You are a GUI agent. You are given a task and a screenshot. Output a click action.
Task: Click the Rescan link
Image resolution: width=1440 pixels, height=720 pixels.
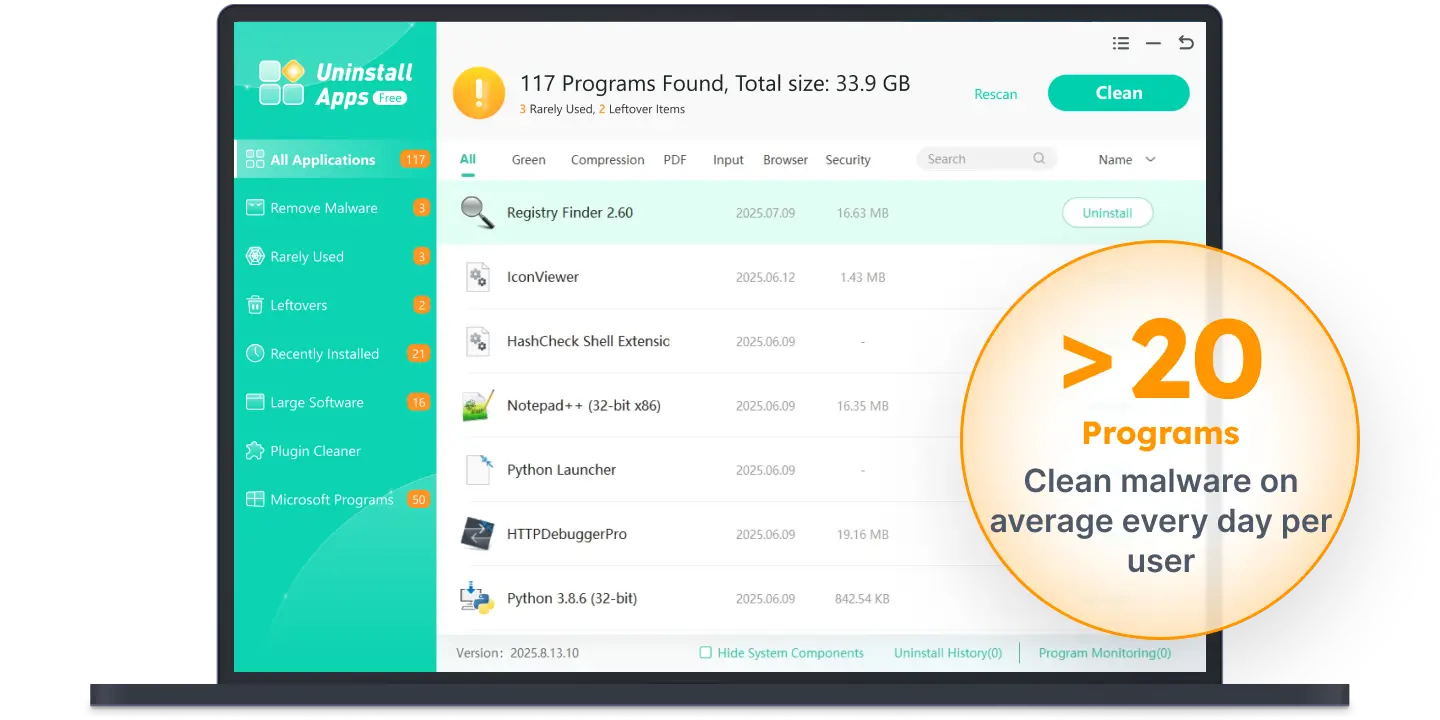click(996, 94)
